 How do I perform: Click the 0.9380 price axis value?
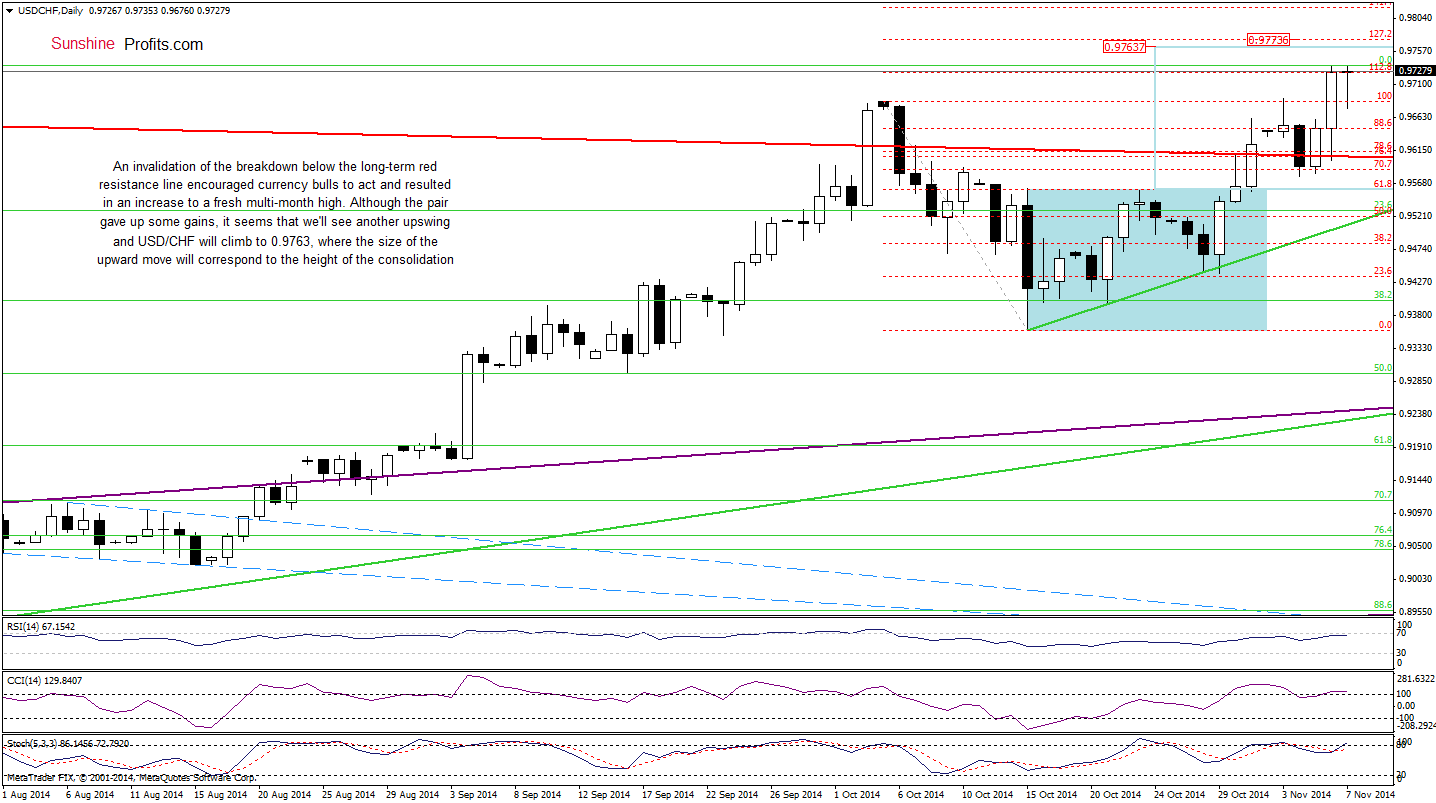(x=1416, y=315)
